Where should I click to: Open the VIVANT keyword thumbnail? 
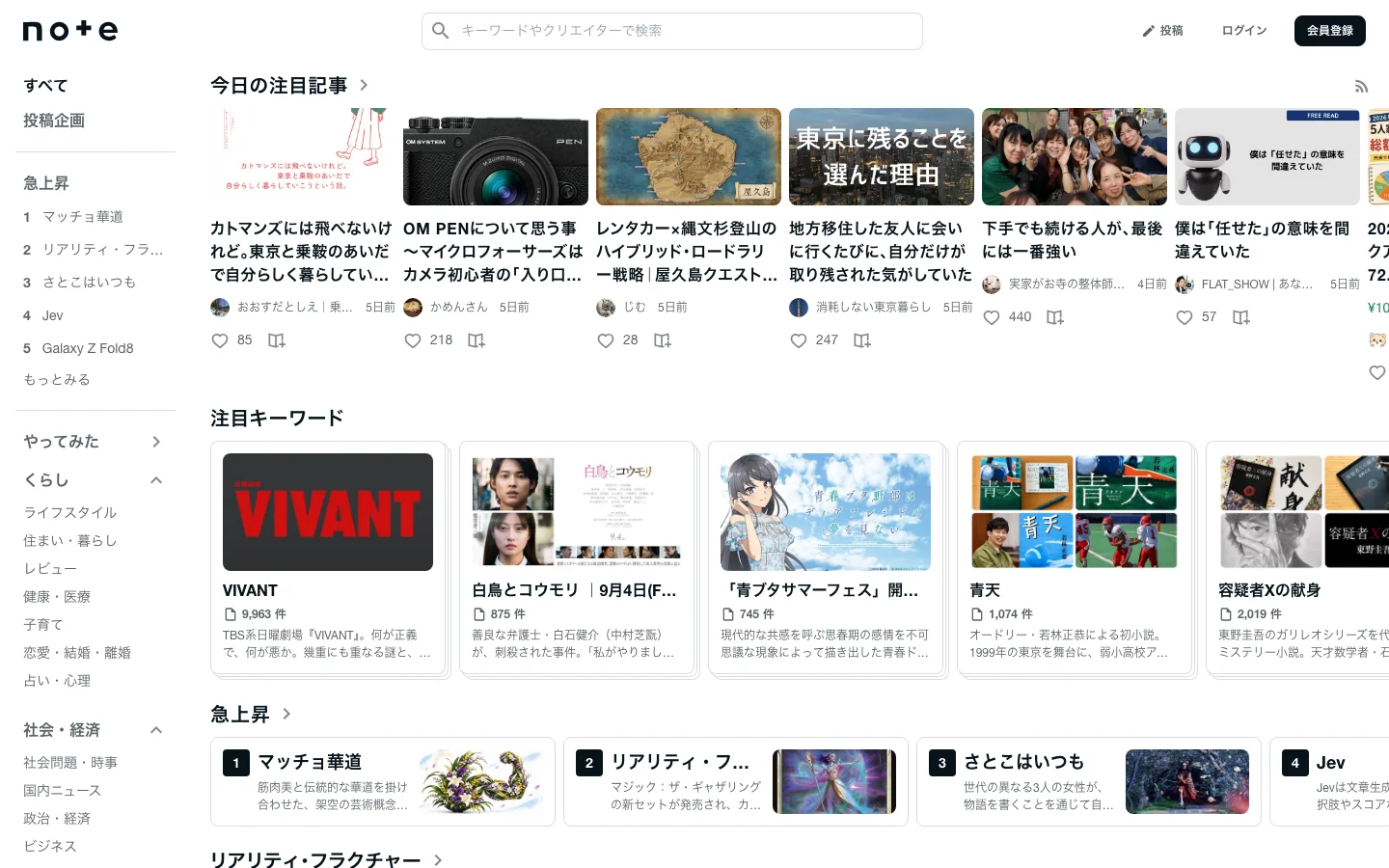coord(328,512)
